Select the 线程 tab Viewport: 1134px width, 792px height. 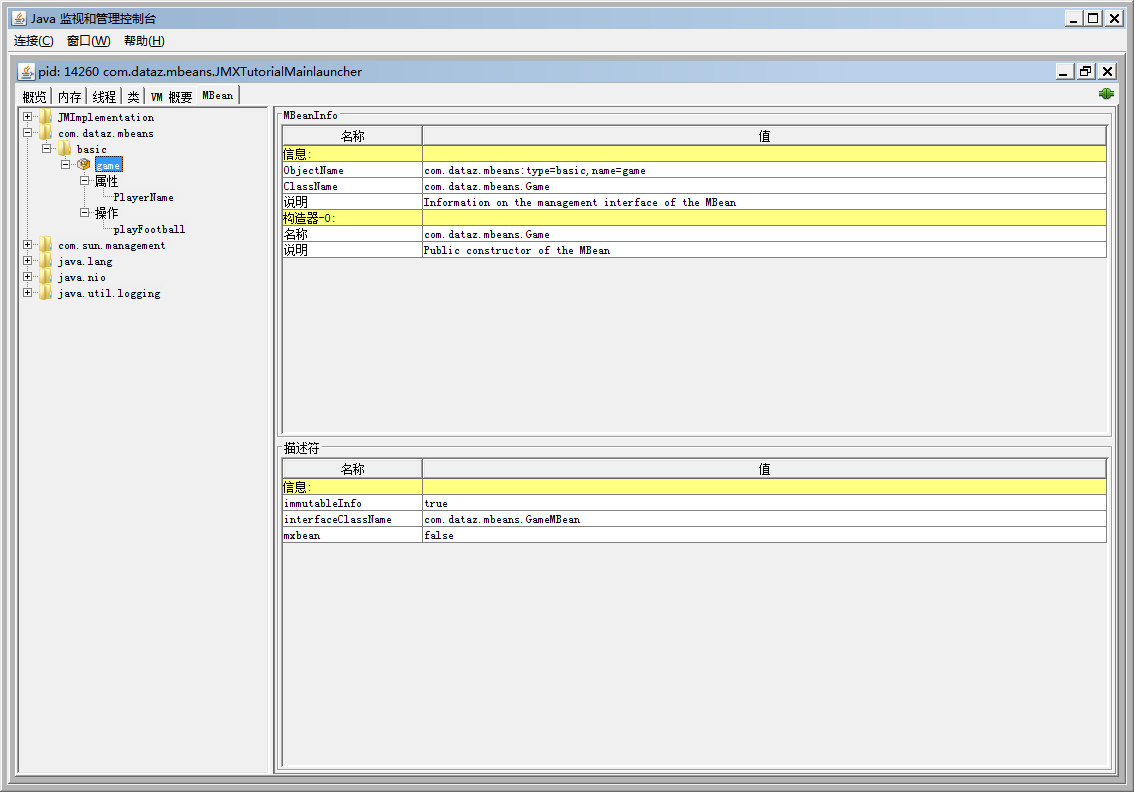coord(103,95)
